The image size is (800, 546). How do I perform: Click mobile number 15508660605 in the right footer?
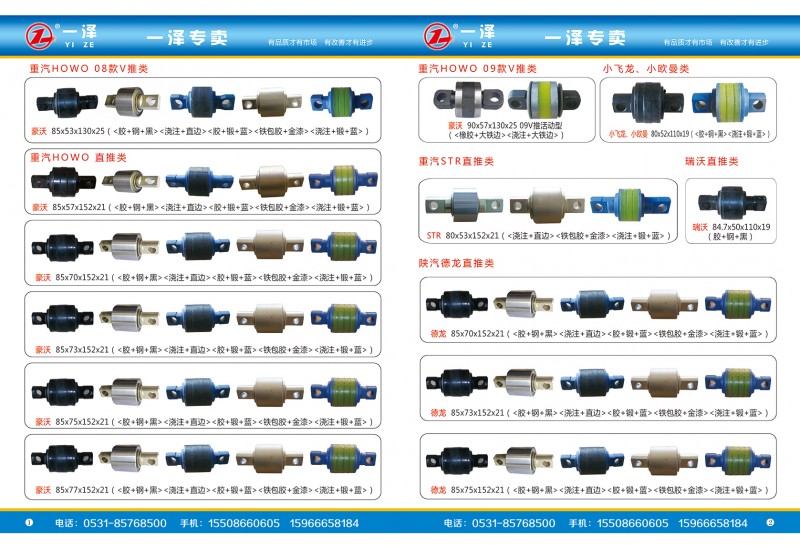633,524
